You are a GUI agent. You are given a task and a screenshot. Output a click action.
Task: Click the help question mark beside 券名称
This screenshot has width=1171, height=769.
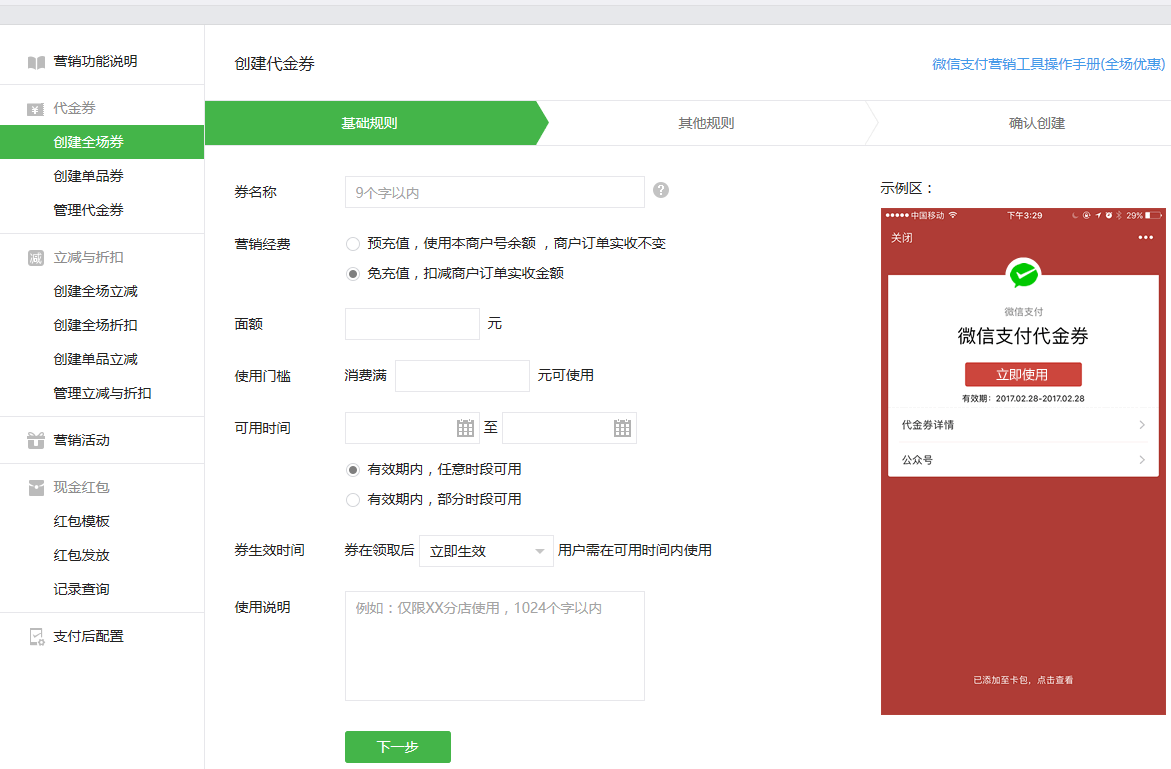point(661,190)
